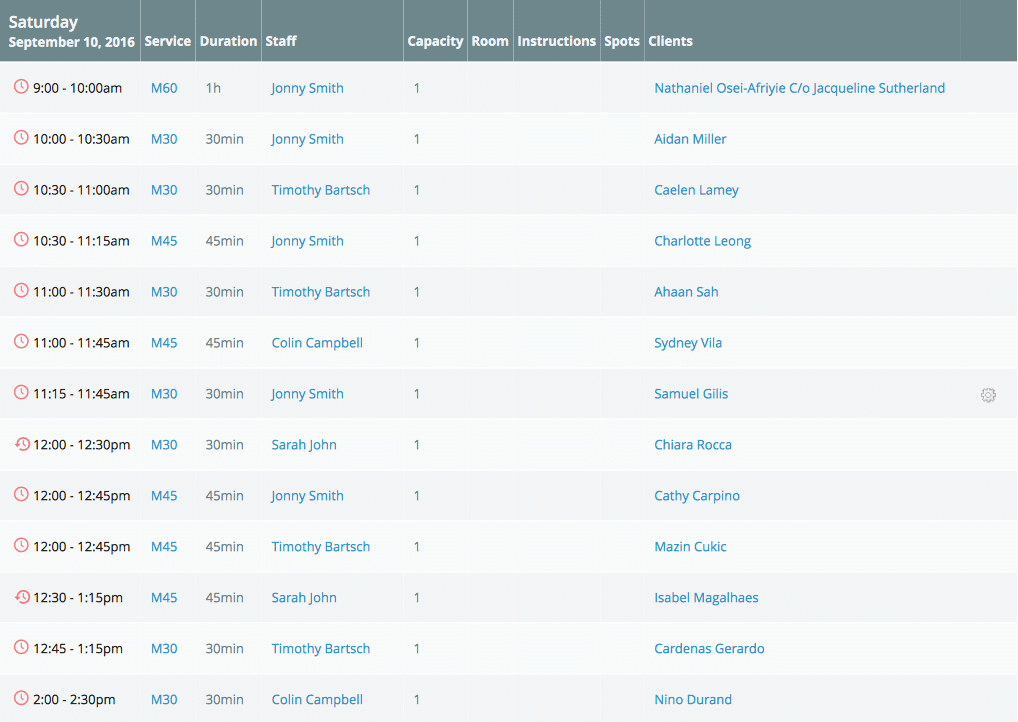
Task: Open staff Colin Campbell on the 11:00 - 11:45am row
Action: 317,343
